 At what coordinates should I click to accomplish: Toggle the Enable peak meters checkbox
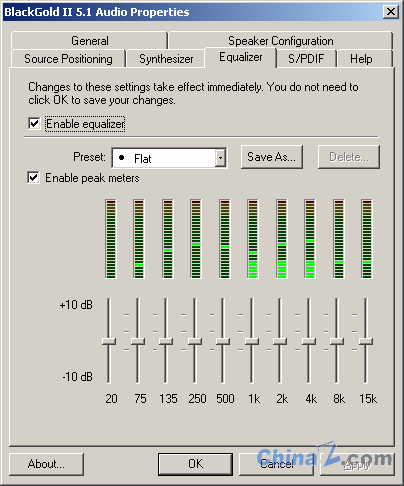pos(34,177)
